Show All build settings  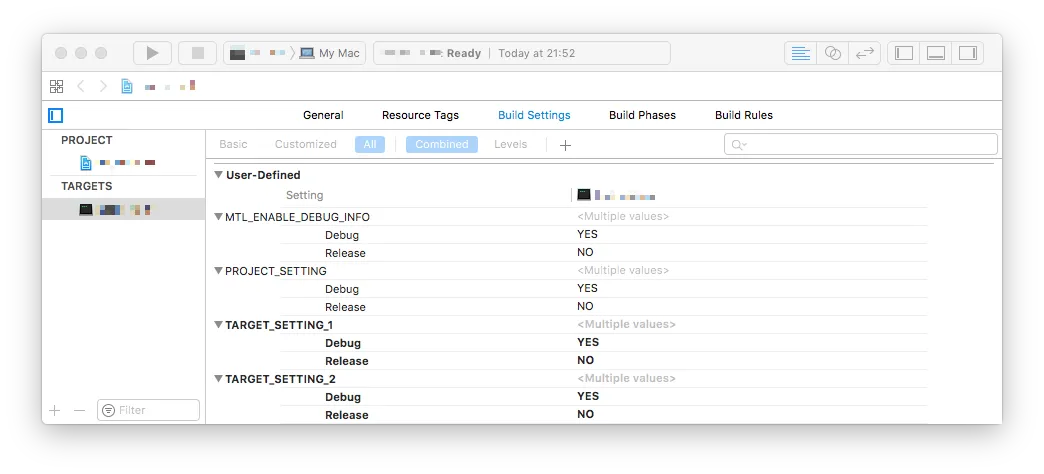[370, 144]
